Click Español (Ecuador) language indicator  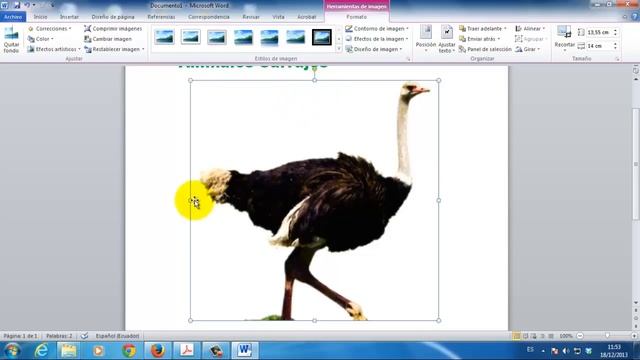point(117,336)
